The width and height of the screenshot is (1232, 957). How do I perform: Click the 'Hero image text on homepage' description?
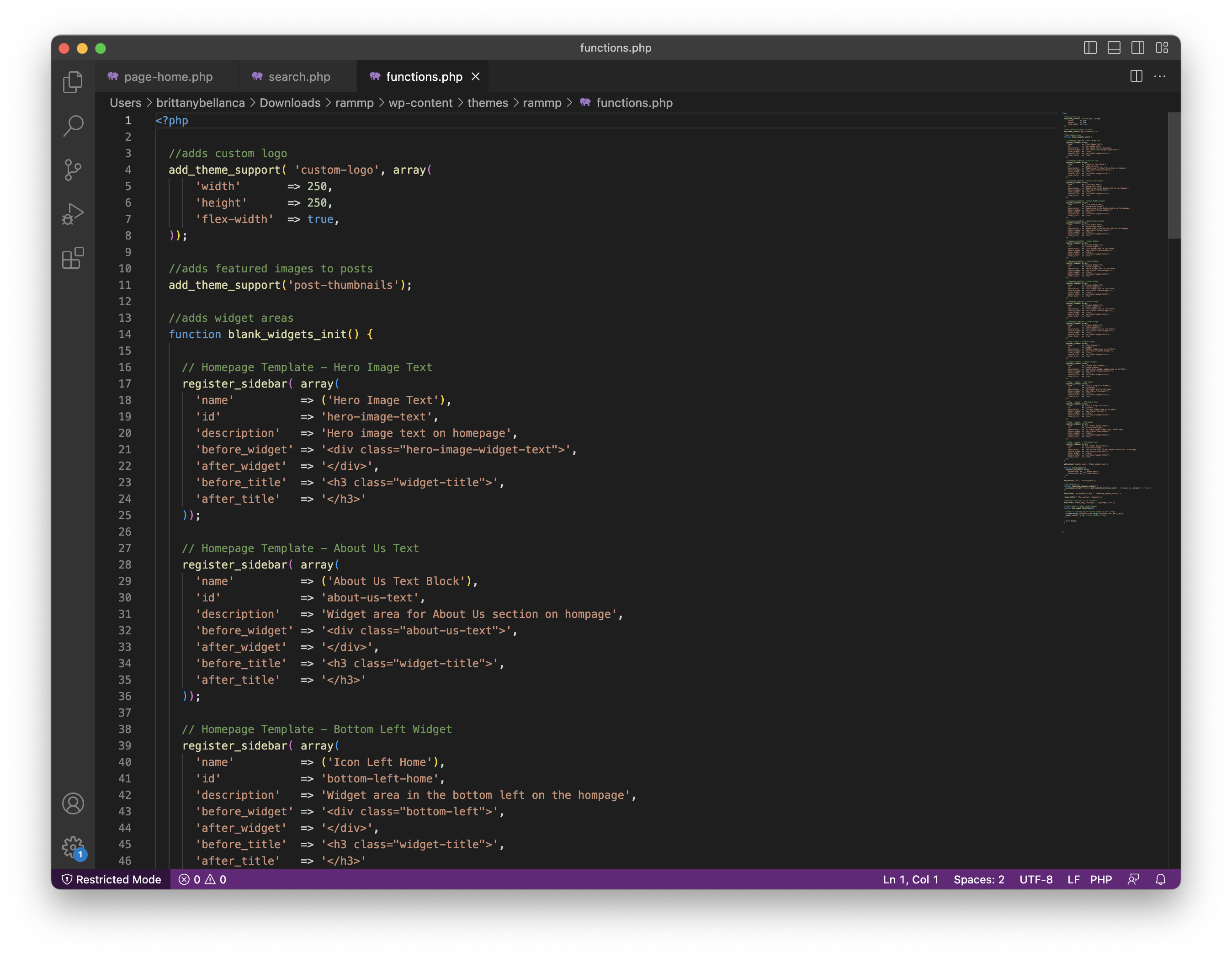(416, 433)
